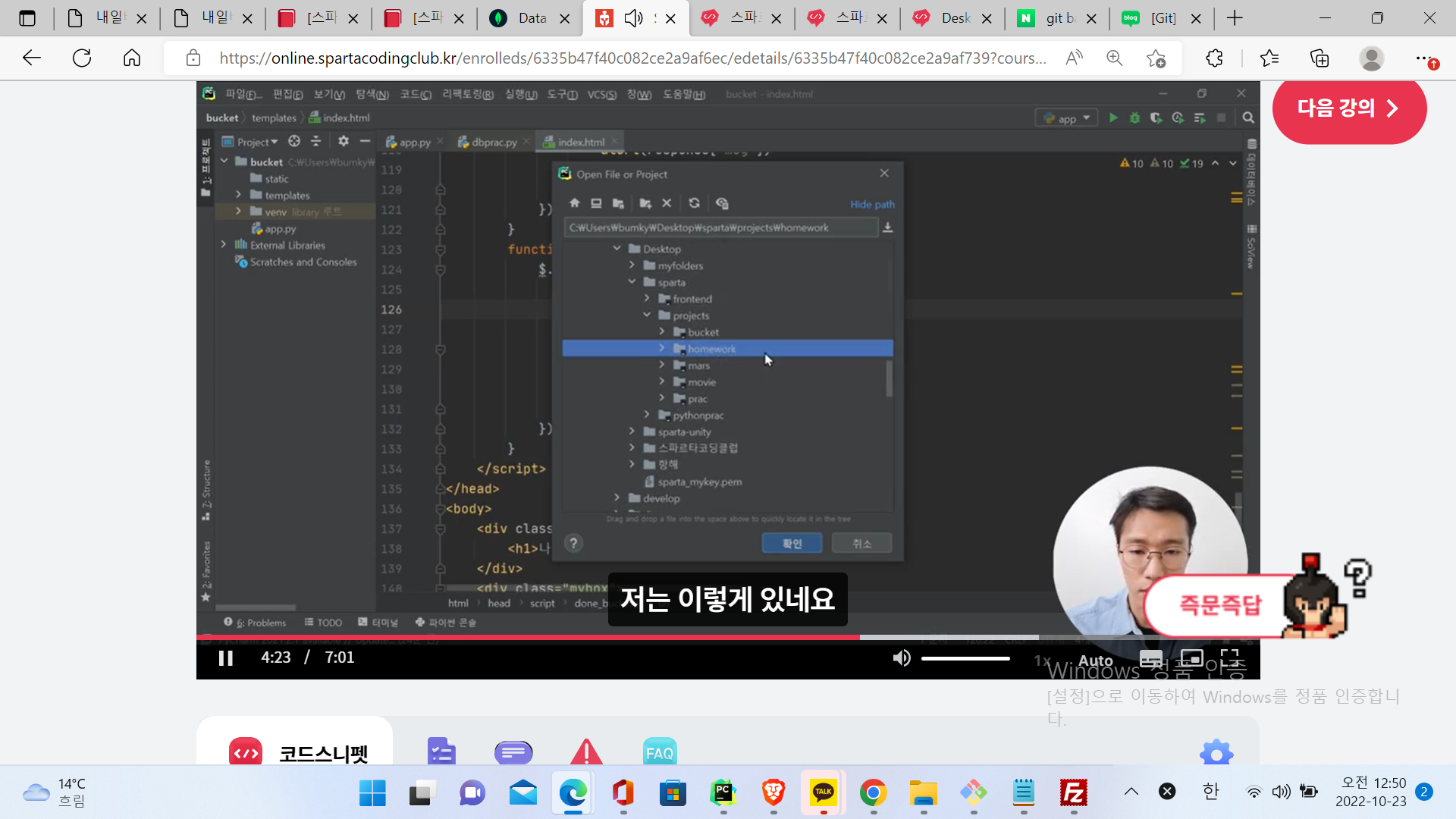Click the path history download-arrow icon

[887, 227]
